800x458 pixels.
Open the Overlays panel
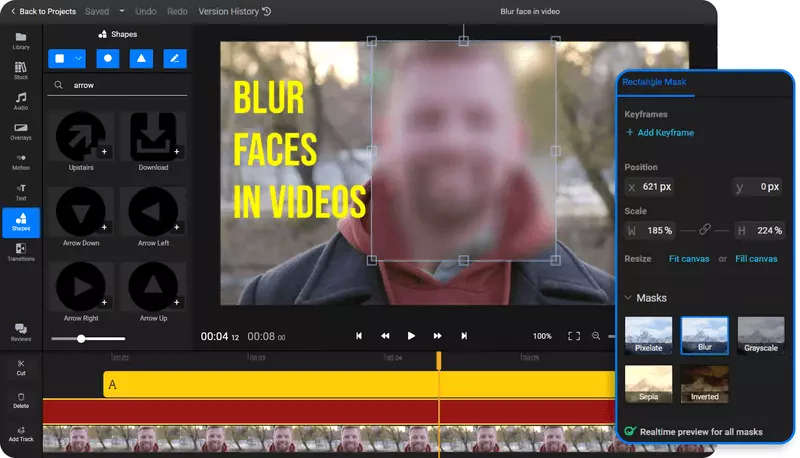pyautogui.click(x=21, y=132)
